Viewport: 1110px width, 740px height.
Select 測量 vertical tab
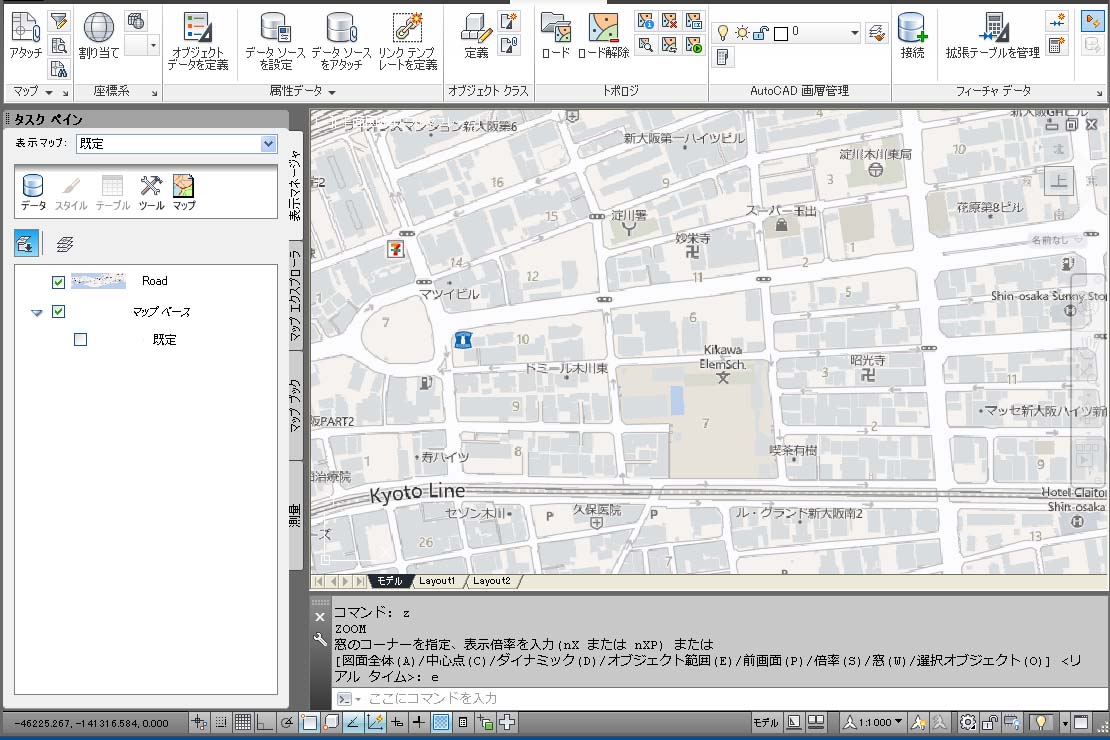pos(295,515)
